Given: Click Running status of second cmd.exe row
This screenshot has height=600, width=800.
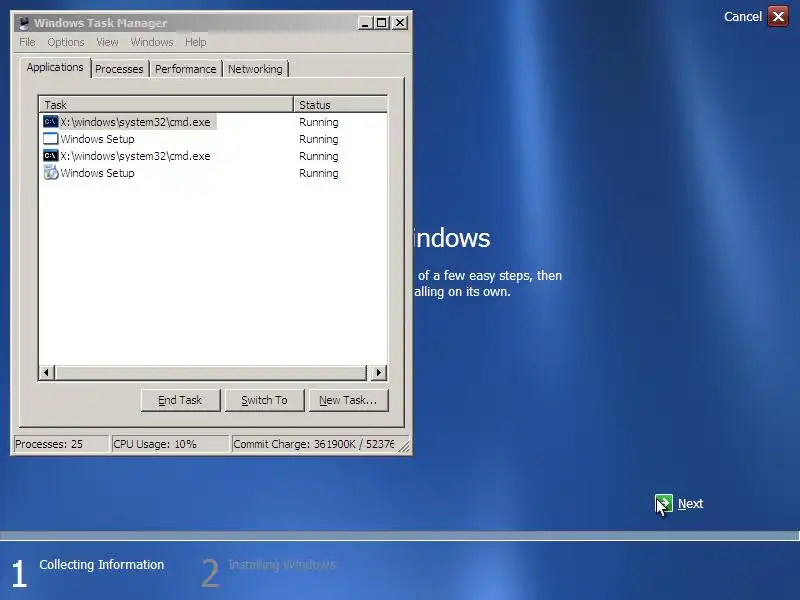Looking at the screenshot, I should (x=318, y=156).
